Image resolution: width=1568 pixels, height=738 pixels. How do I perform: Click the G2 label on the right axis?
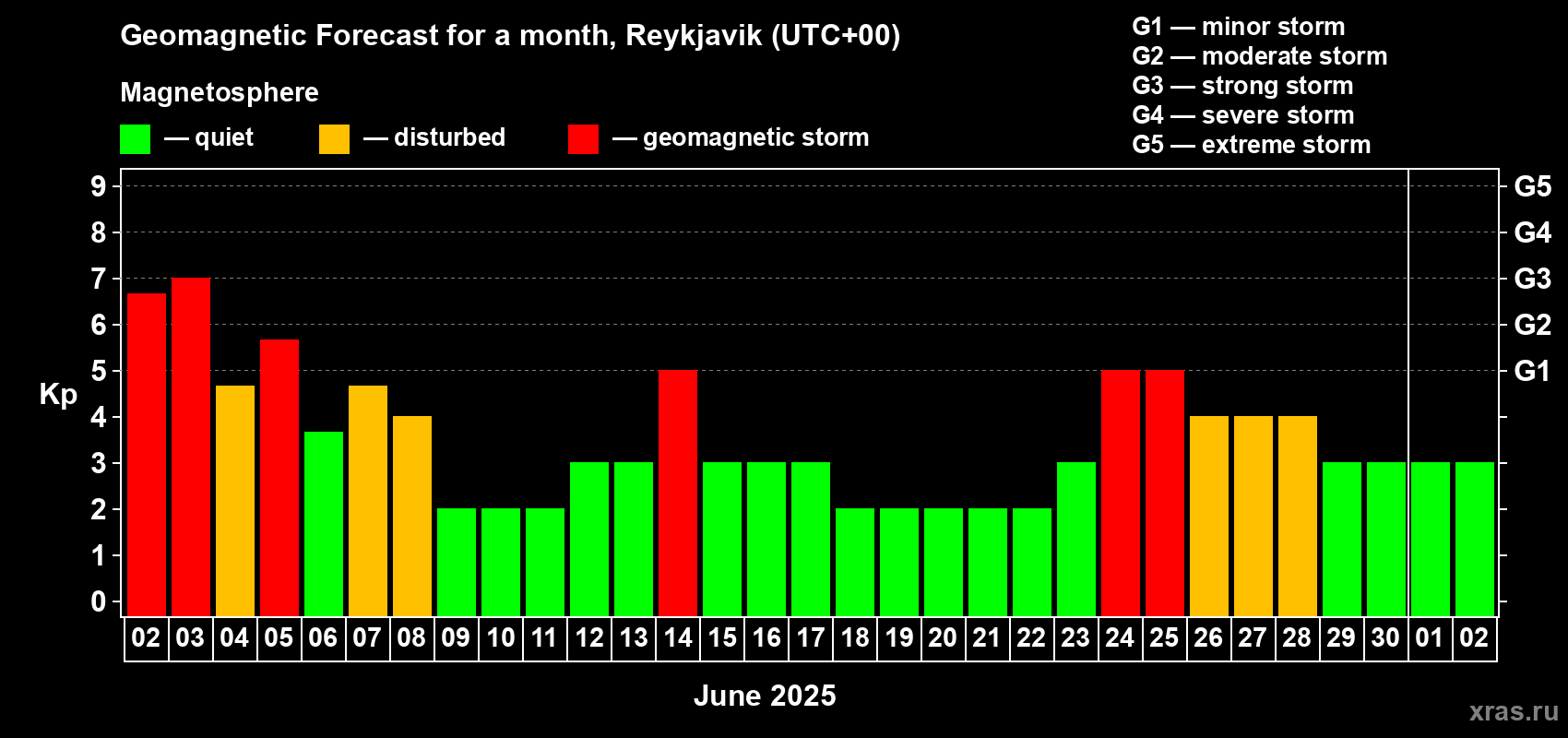point(1533,325)
